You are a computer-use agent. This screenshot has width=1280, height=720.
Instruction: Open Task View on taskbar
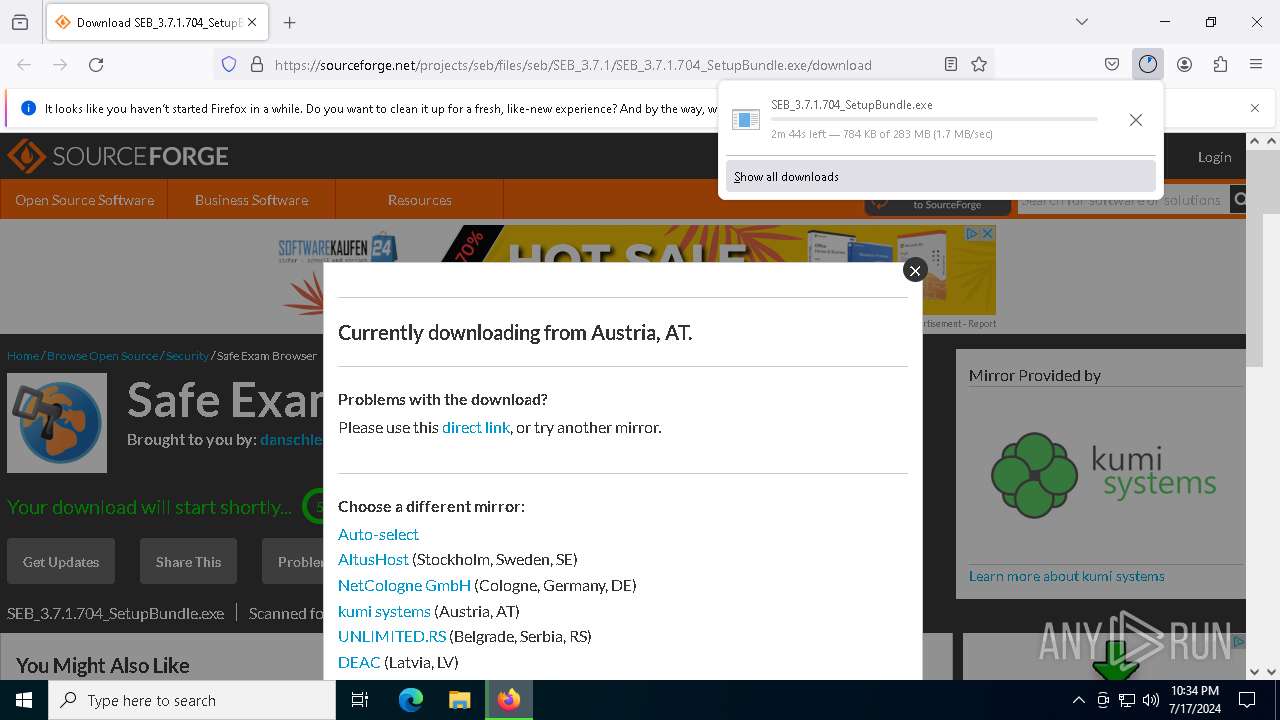360,700
